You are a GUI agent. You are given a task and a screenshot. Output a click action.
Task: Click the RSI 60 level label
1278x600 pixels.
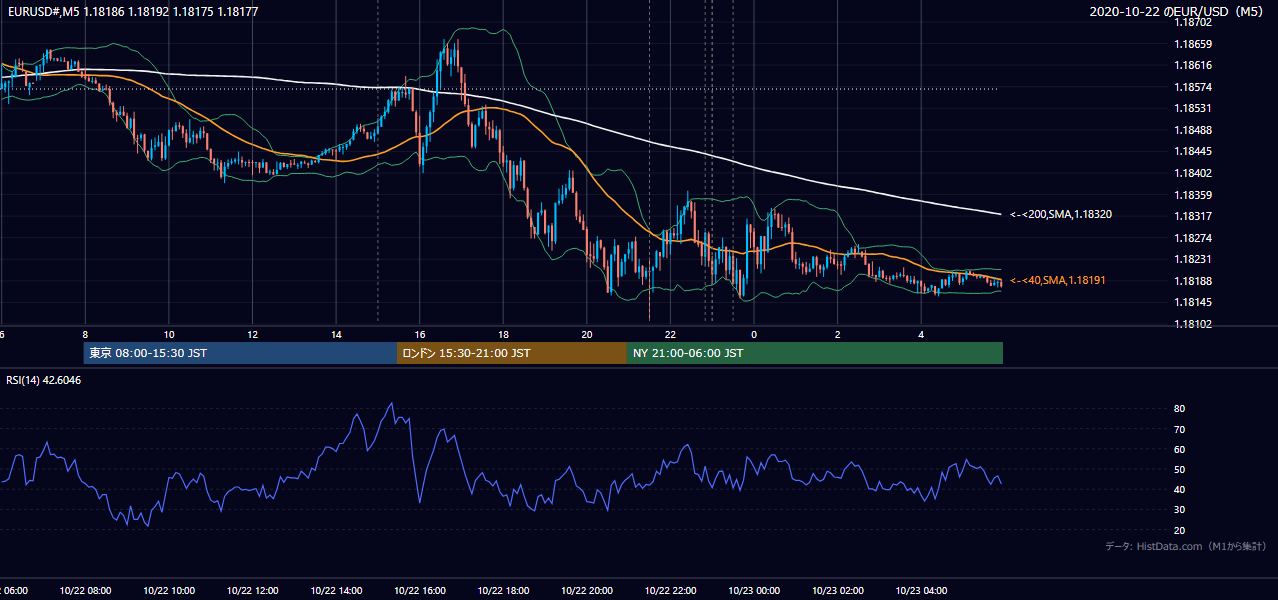tap(1180, 449)
